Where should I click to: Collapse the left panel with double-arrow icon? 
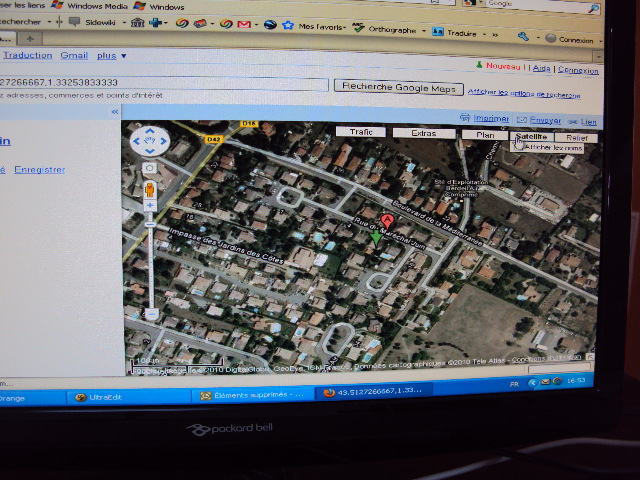[x=115, y=111]
